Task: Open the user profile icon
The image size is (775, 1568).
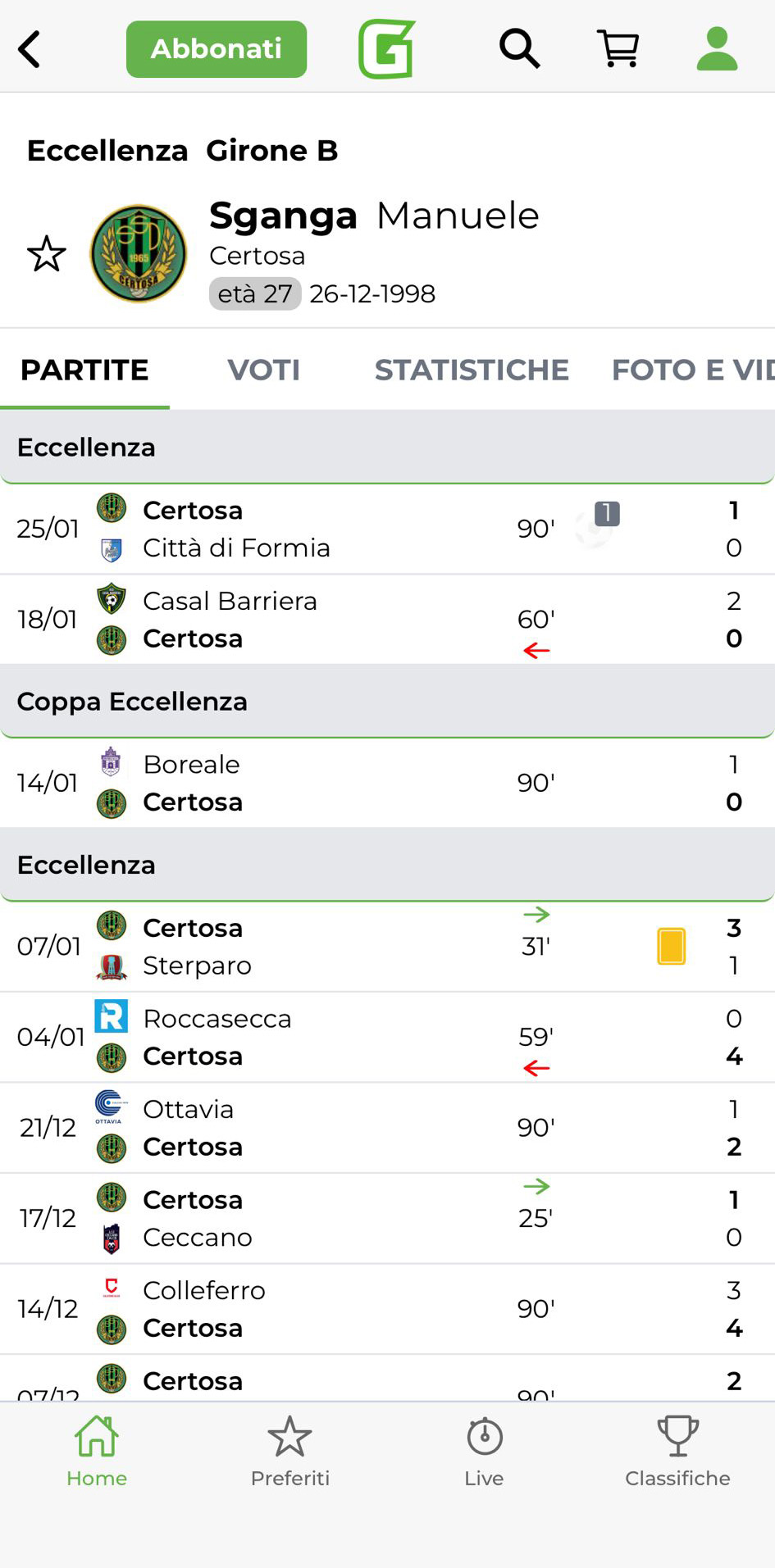Action: 717,49
